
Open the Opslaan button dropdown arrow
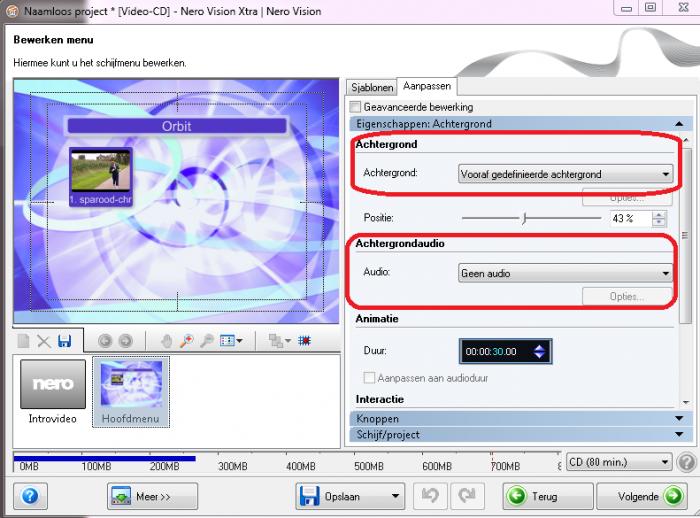point(395,496)
